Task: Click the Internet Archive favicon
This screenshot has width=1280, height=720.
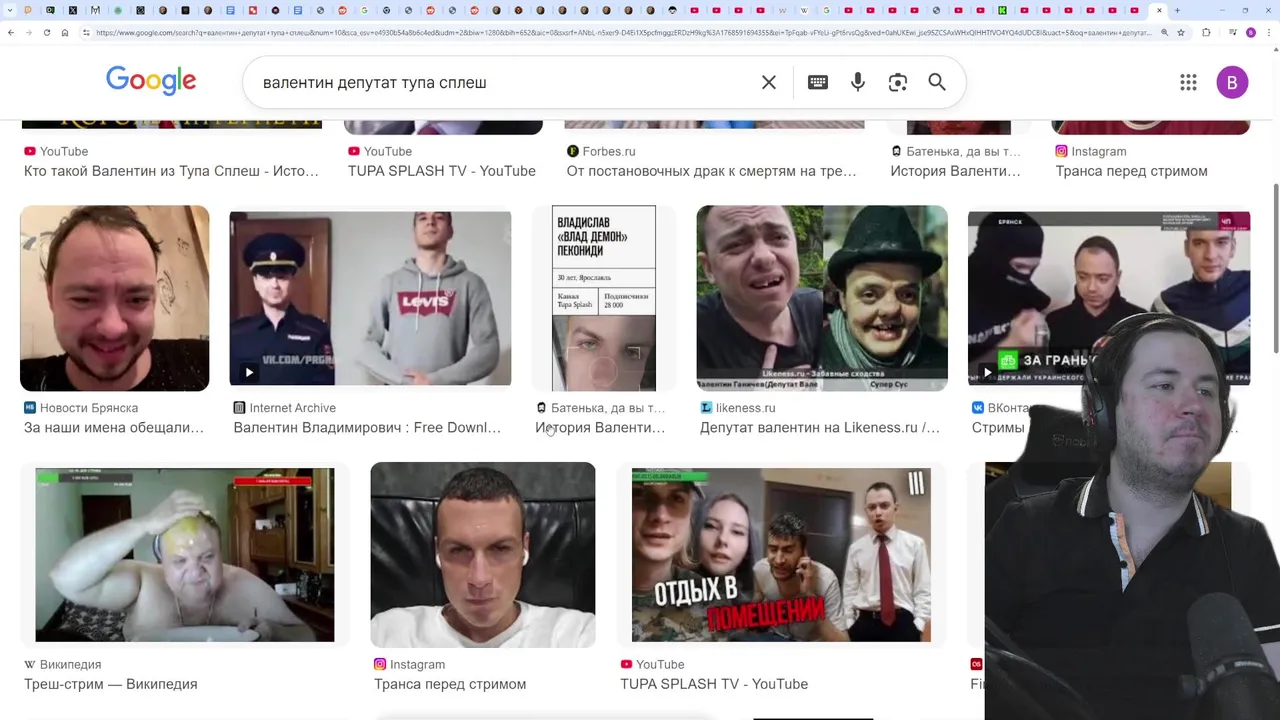Action: [x=239, y=408]
